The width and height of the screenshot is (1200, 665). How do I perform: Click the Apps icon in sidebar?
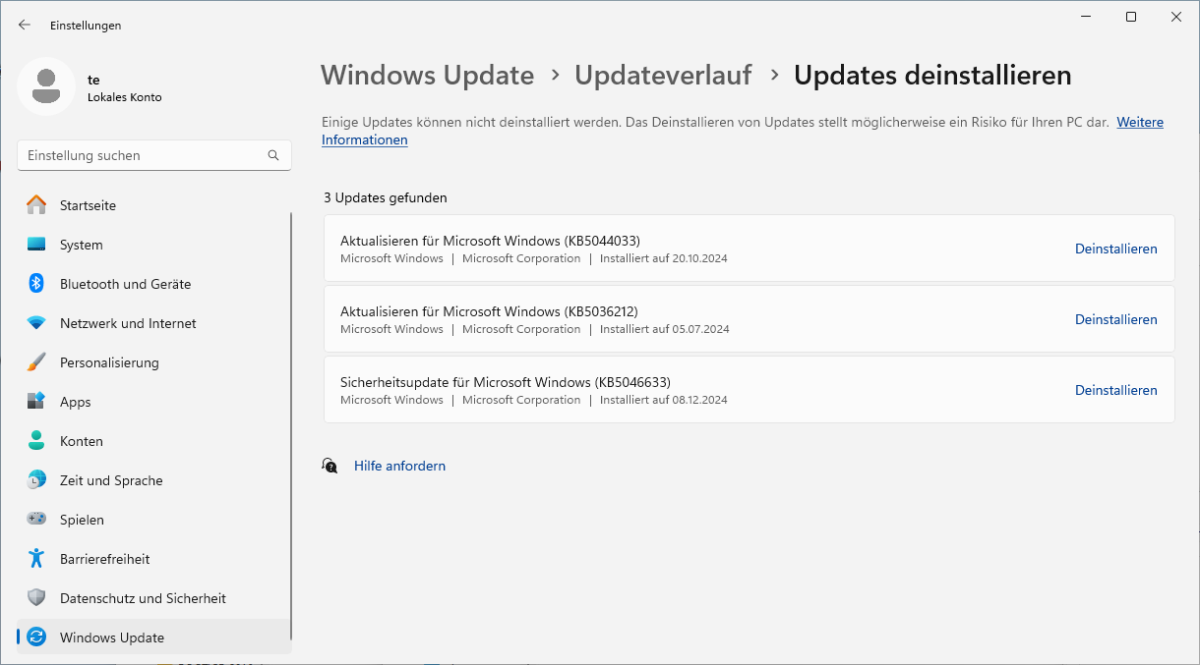(37, 401)
